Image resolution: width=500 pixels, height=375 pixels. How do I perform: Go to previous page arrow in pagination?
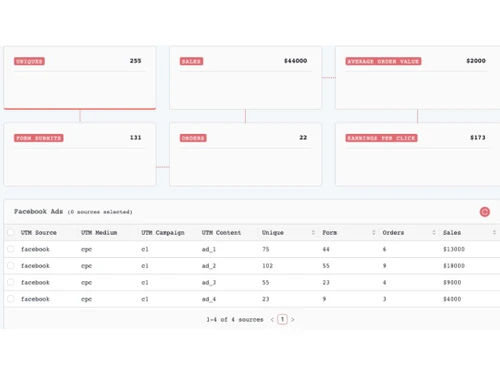(x=272, y=320)
